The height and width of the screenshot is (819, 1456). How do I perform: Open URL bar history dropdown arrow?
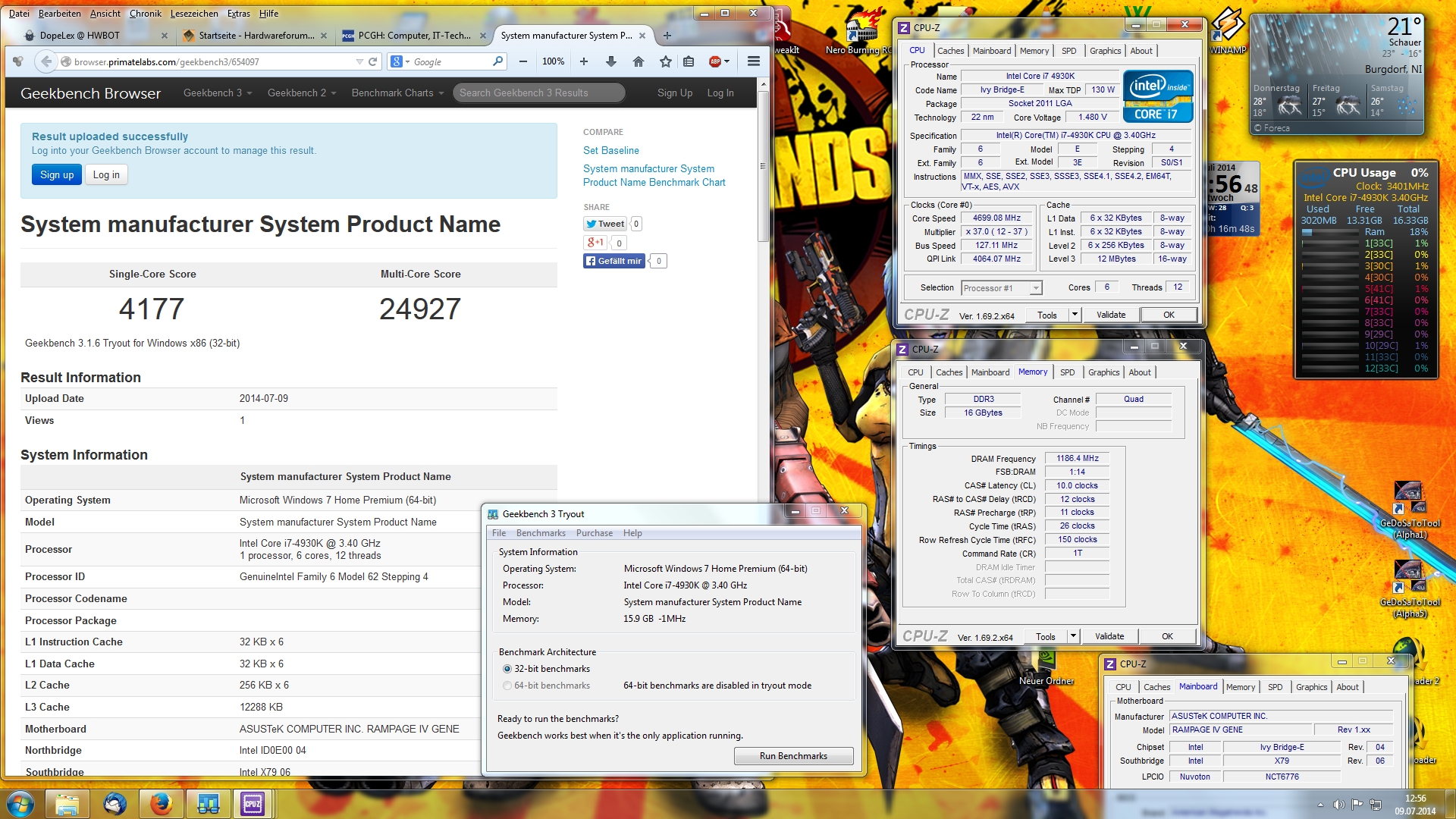(359, 61)
